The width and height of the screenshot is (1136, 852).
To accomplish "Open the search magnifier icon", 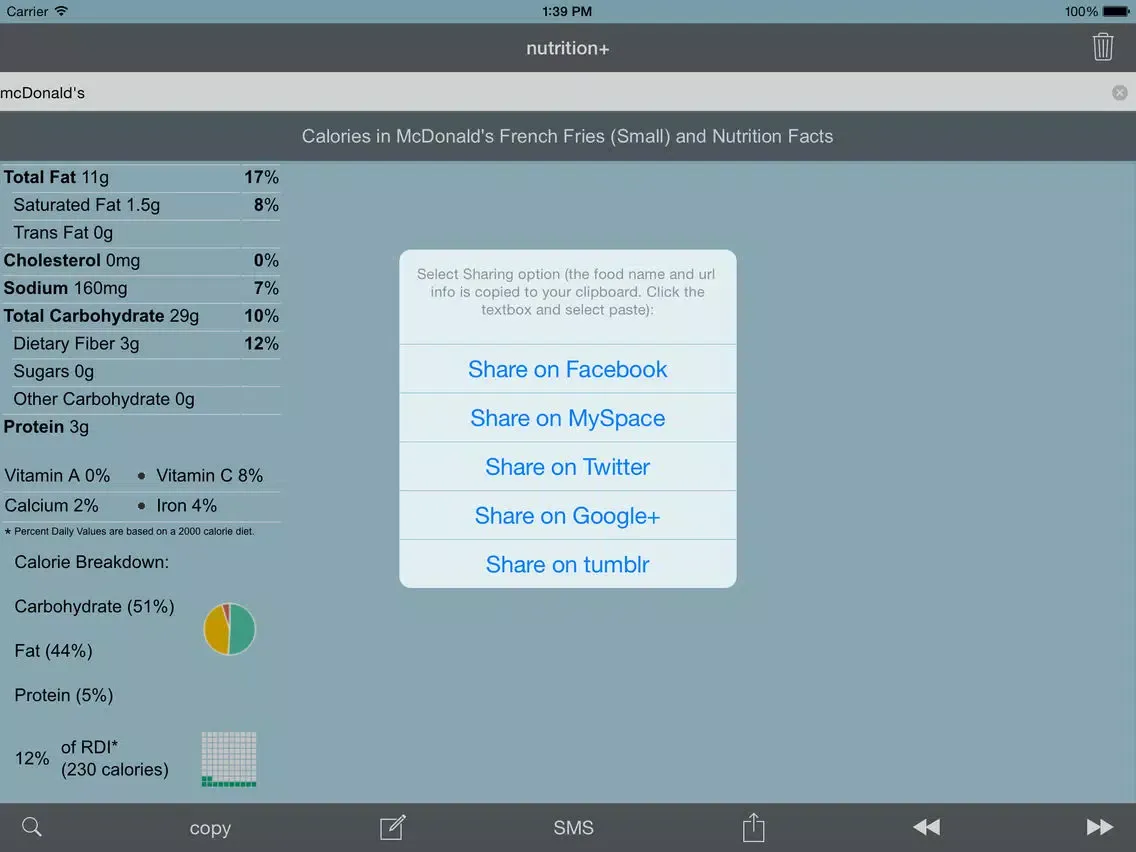I will tap(32, 827).
